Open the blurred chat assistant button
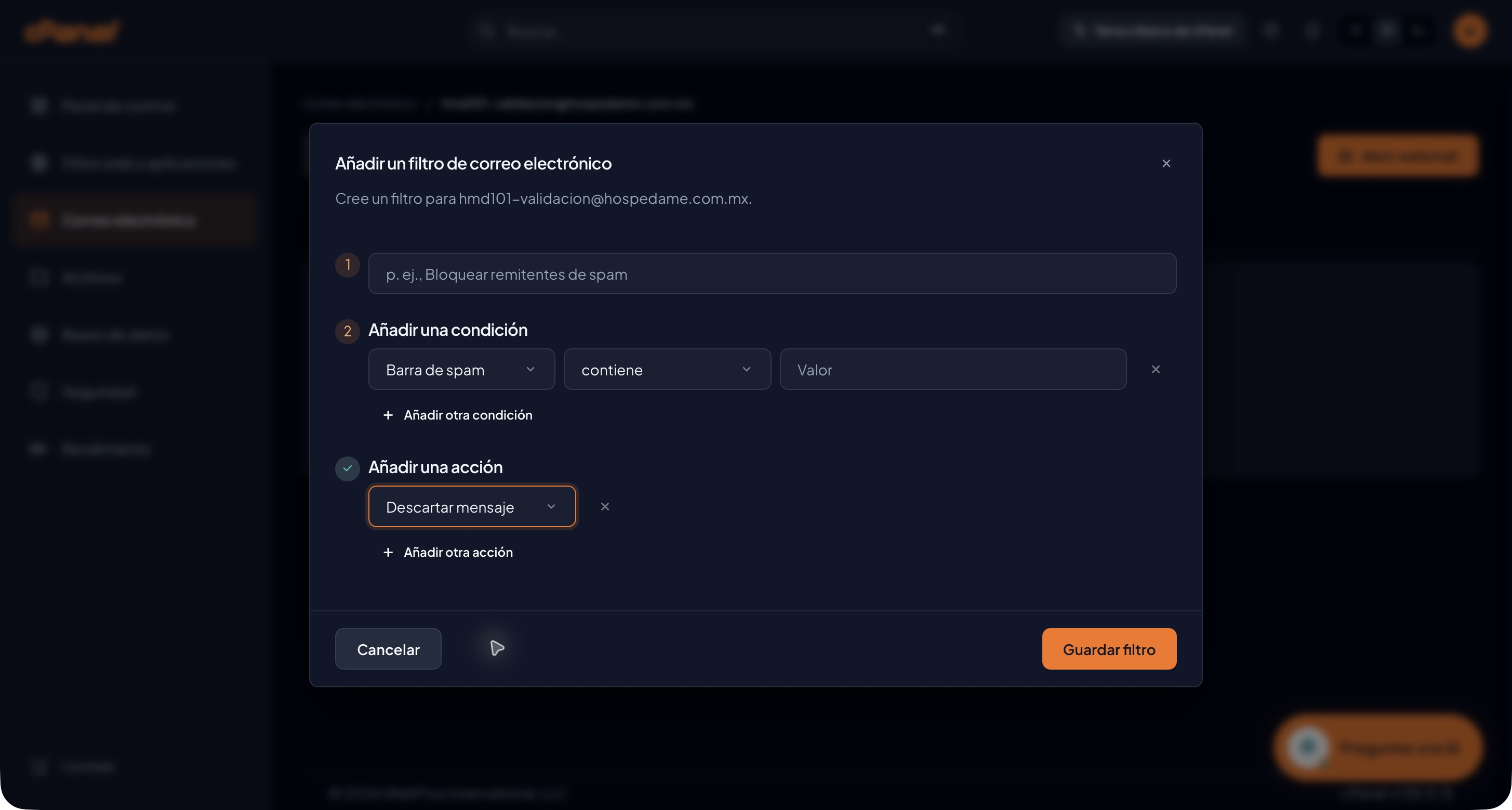Screen dimensions: 1512x810 pyautogui.click(x=1377, y=748)
